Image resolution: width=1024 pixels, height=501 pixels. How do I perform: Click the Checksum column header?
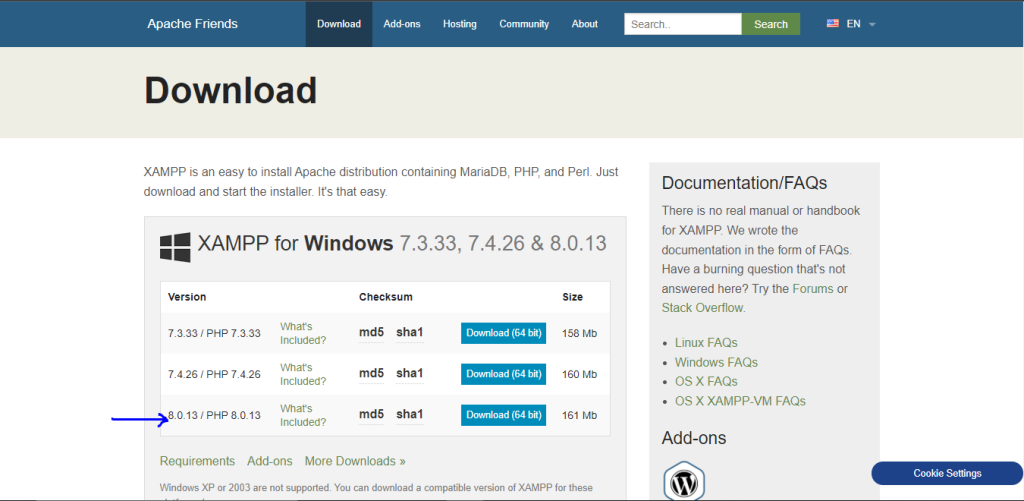coord(385,297)
